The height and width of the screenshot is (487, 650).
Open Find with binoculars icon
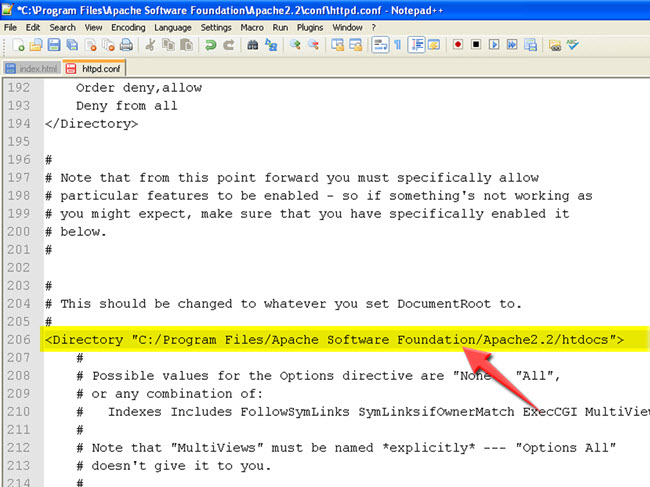pyautogui.click(x=252, y=45)
